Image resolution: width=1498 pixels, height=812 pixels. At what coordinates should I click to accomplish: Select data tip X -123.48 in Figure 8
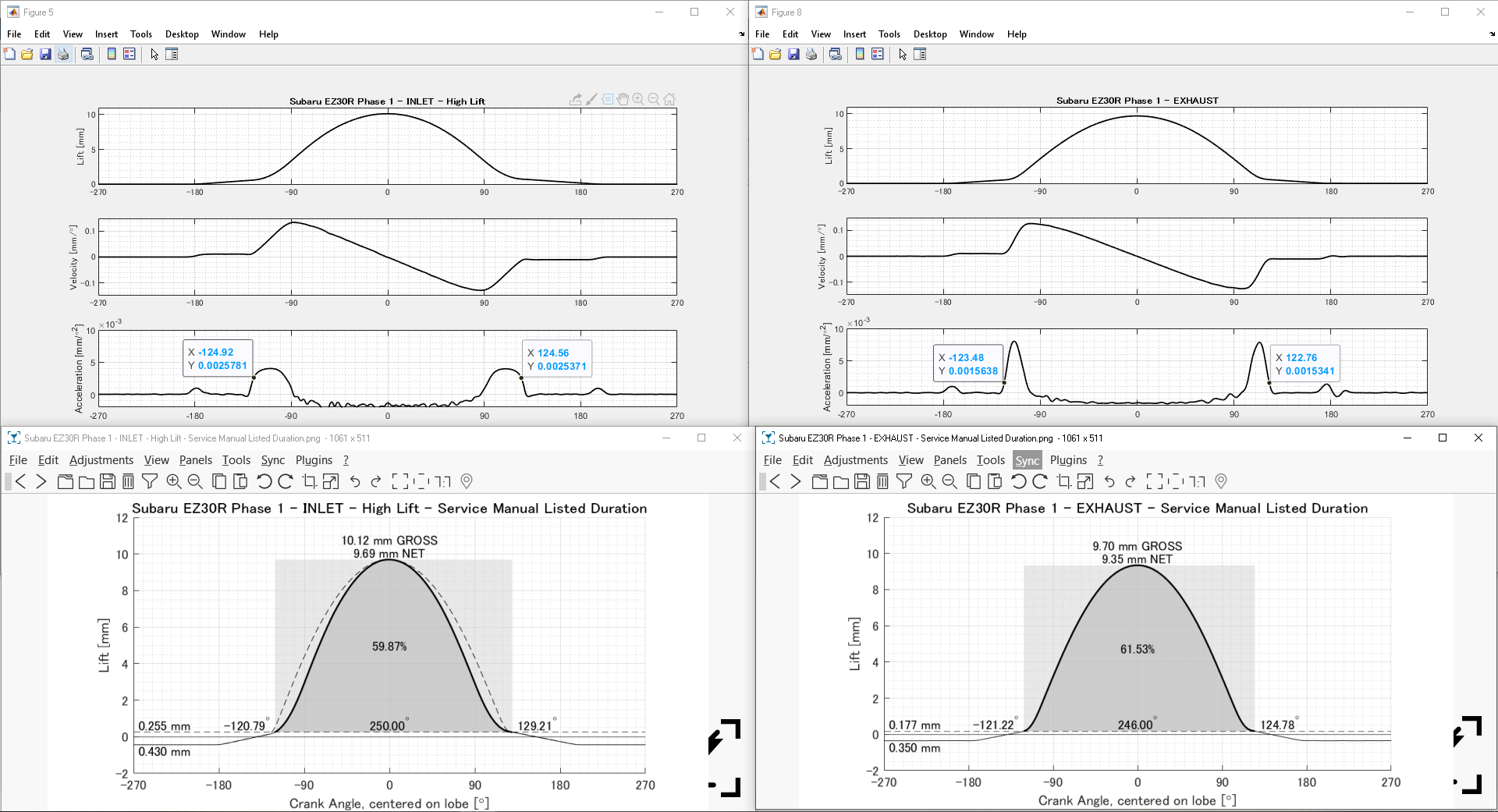coord(968,364)
